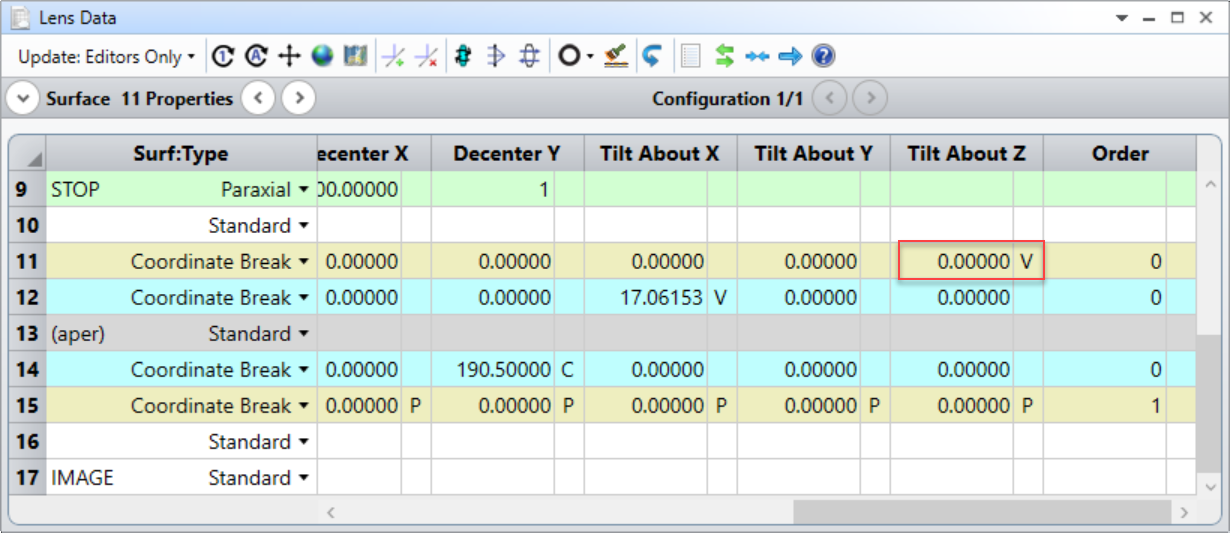
Task: Click the Tilt About Z column header
Action: click(x=966, y=153)
